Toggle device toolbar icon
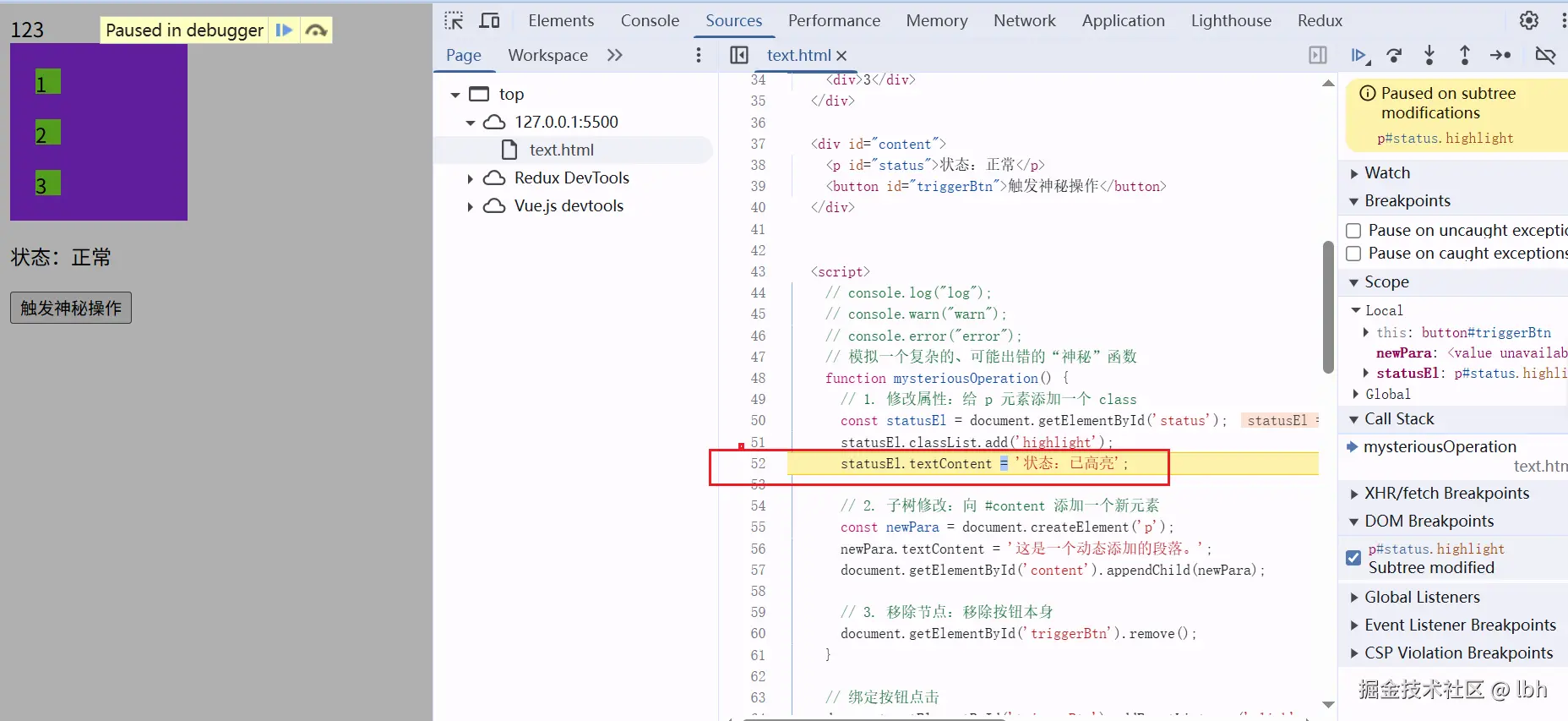This screenshot has height=721, width=1568. (x=489, y=20)
